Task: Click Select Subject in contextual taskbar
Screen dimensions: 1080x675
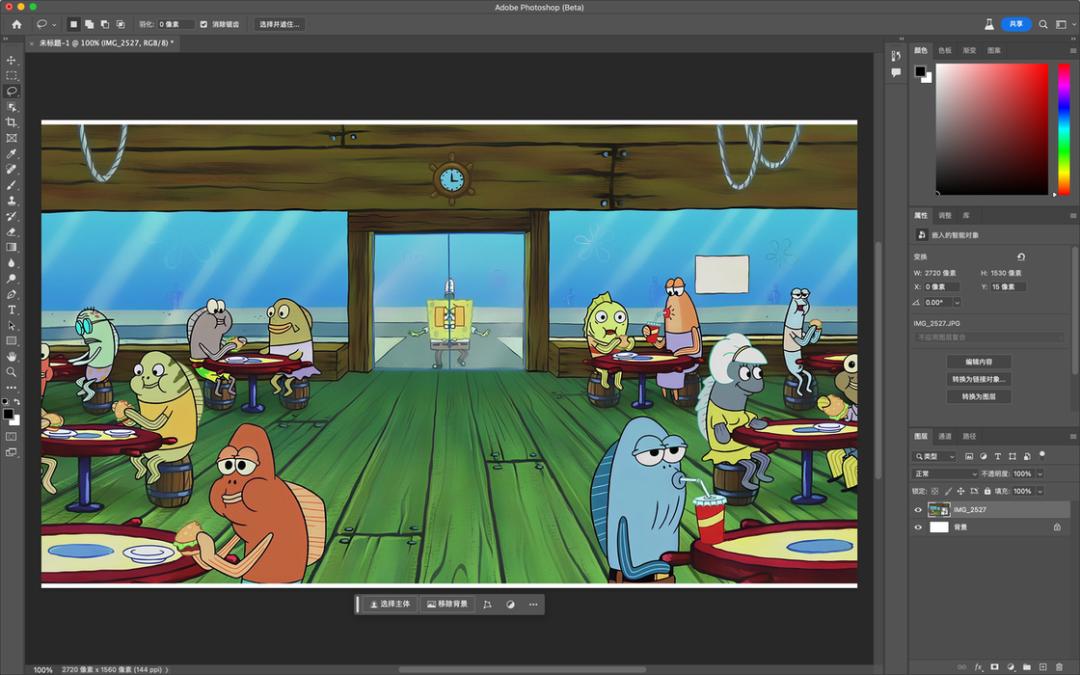Action: coord(390,604)
